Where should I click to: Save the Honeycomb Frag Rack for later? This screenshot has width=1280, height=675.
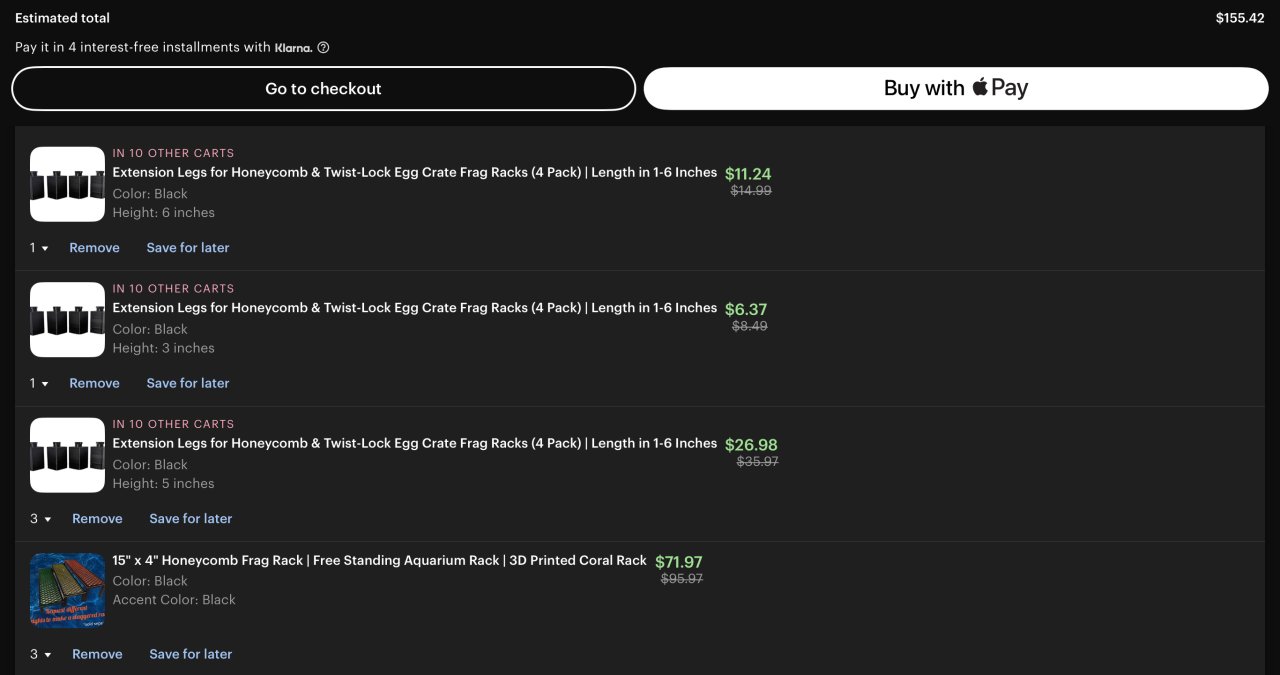191,654
